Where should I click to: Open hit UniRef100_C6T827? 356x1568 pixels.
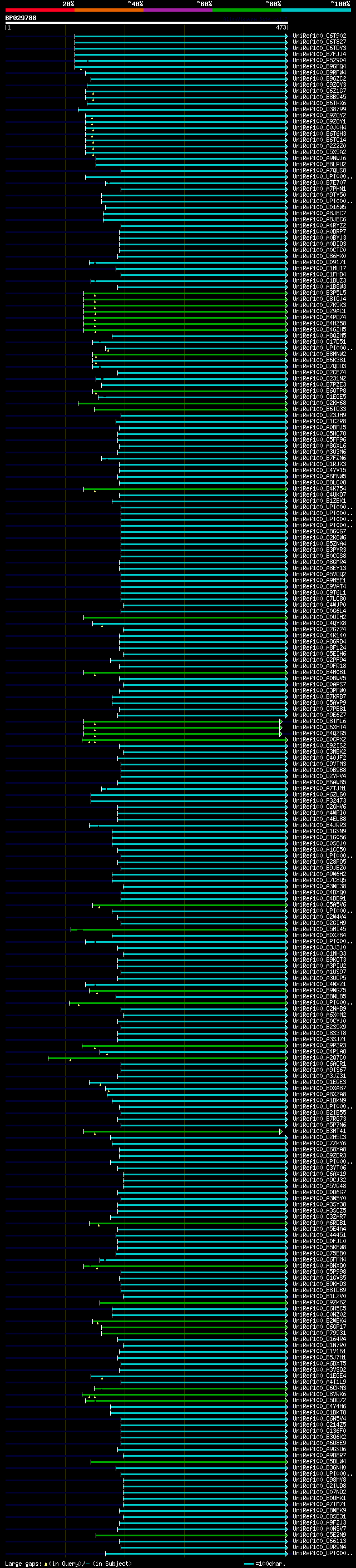(319, 42)
